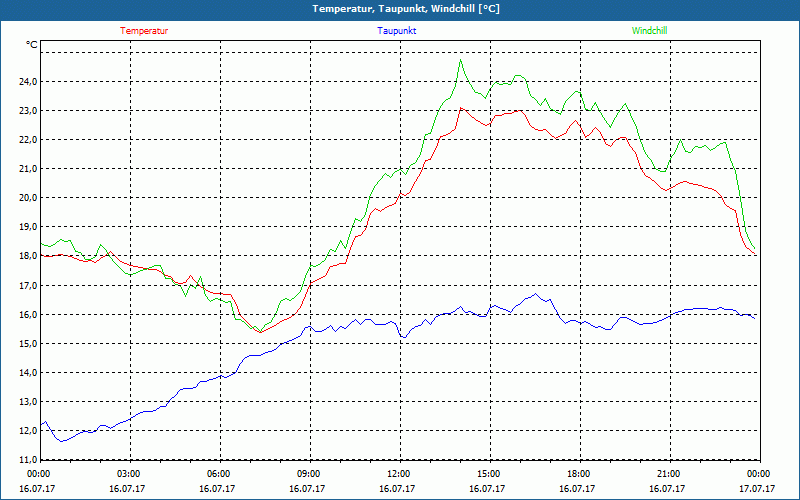
Task: Click the 18:00 time axis label
Action: click(578, 474)
